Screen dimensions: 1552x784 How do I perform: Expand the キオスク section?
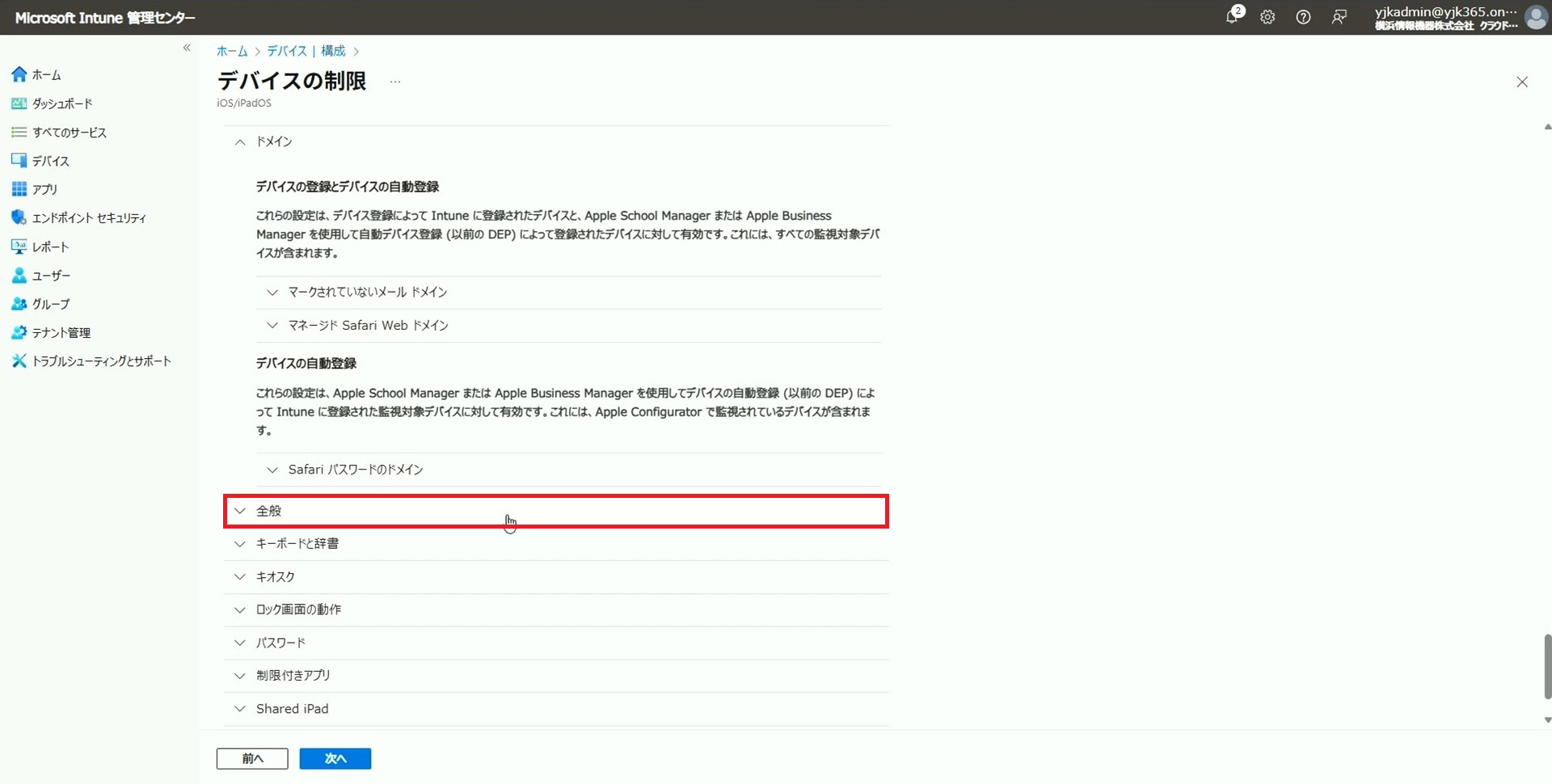pos(275,577)
